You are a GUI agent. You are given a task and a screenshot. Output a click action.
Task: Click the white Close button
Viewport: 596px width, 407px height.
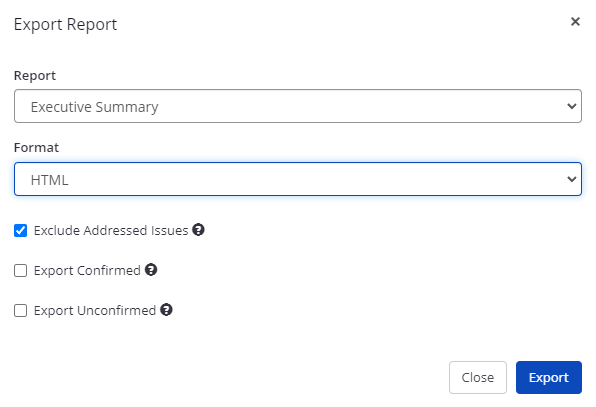[477, 377]
